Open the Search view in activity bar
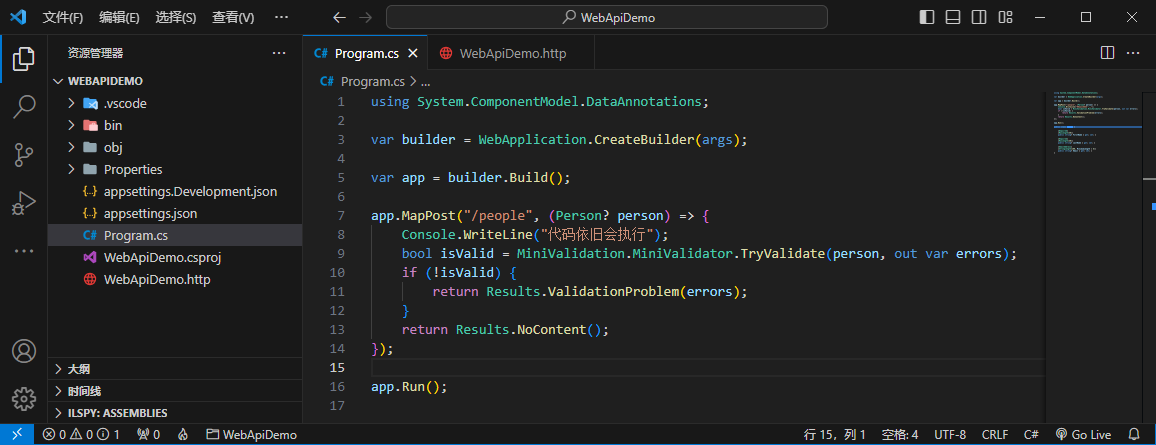Viewport: 1156px width, 445px height. click(x=24, y=107)
